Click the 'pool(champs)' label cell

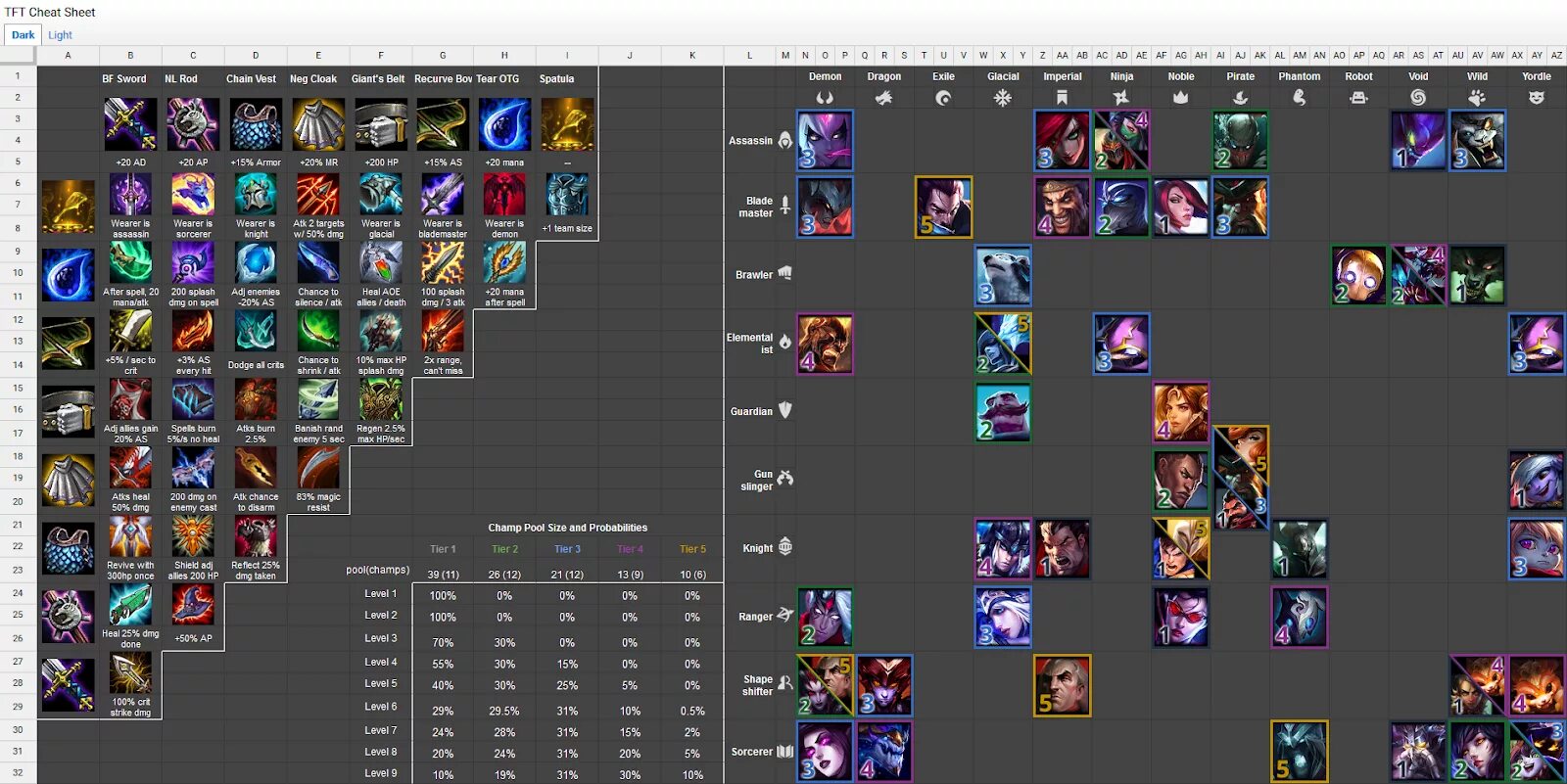[377, 570]
